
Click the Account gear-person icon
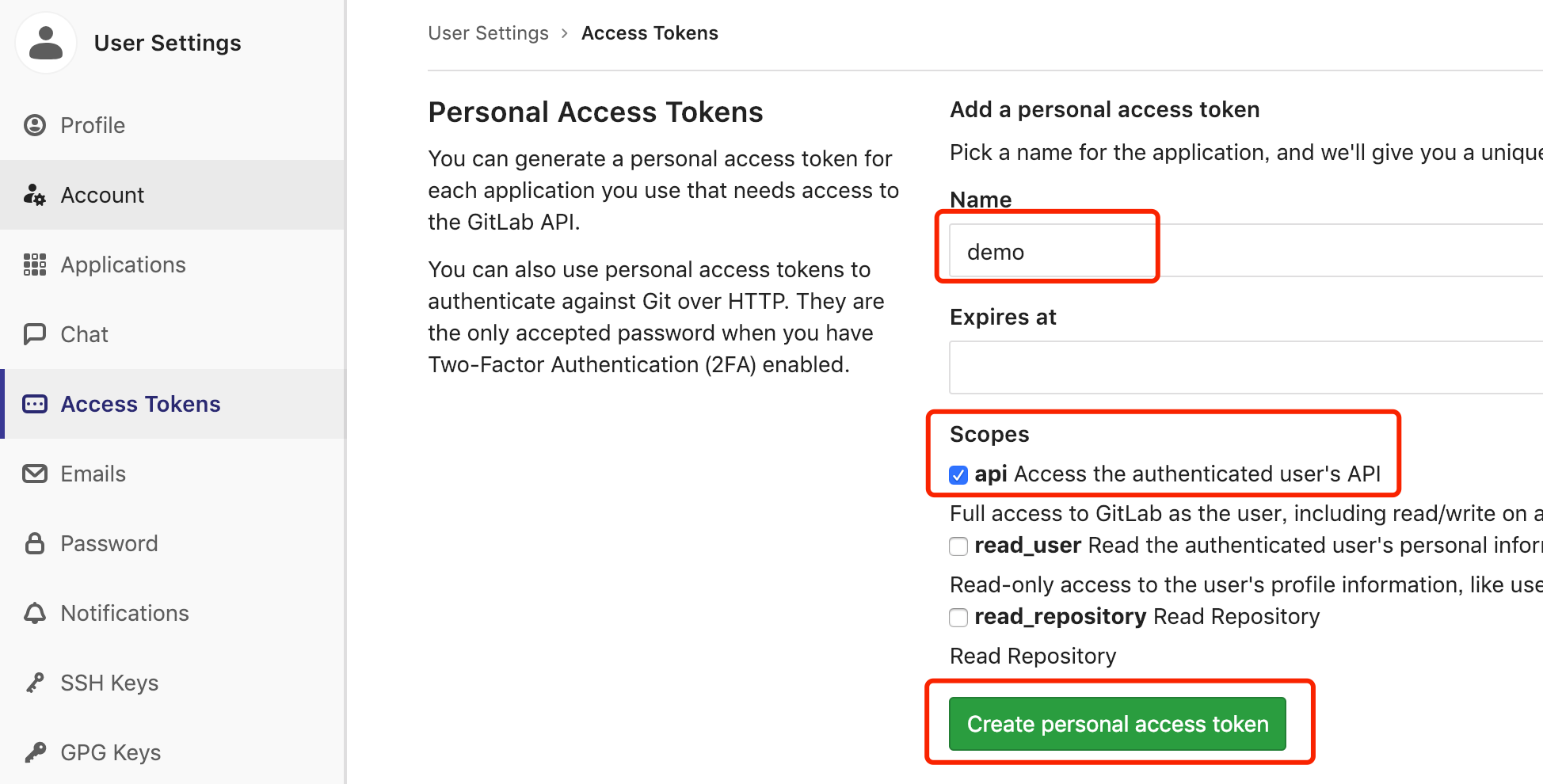click(35, 195)
